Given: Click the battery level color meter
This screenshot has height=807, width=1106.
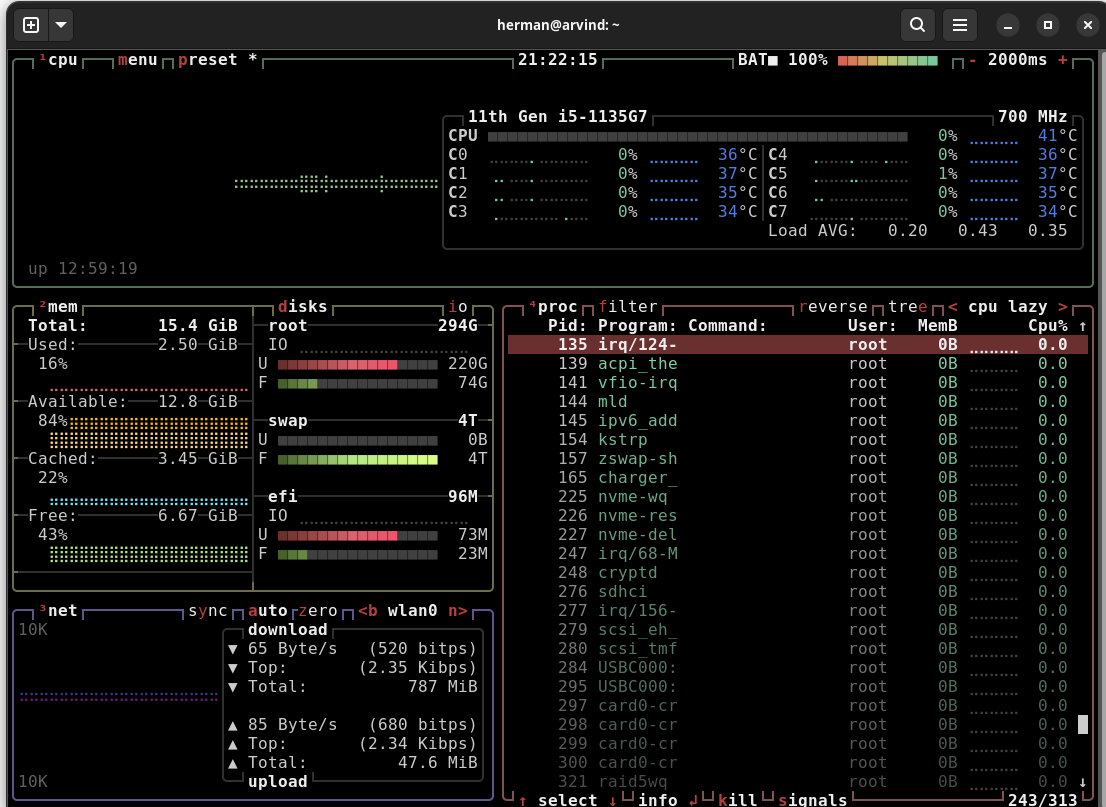Looking at the screenshot, I should (887, 61).
